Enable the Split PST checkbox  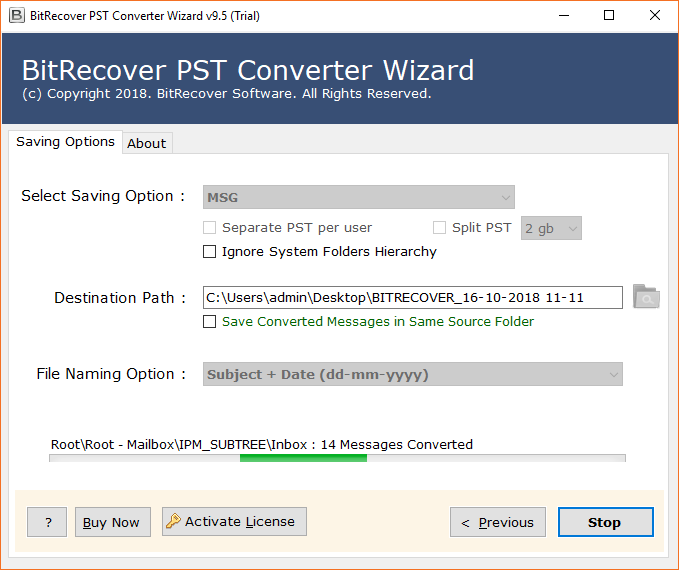tap(439, 227)
